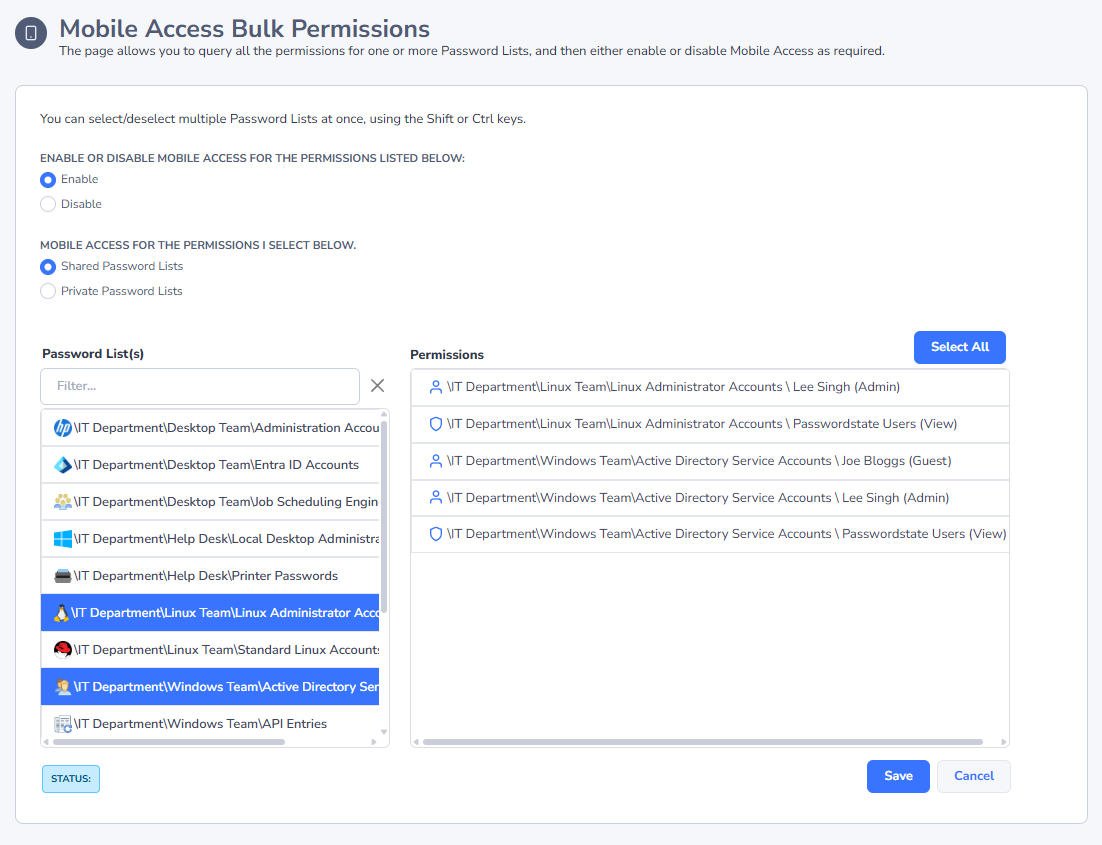Click shield icon for Active Directory Passwordstate Users
The image size is (1102, 845).
tap(436, 534)
